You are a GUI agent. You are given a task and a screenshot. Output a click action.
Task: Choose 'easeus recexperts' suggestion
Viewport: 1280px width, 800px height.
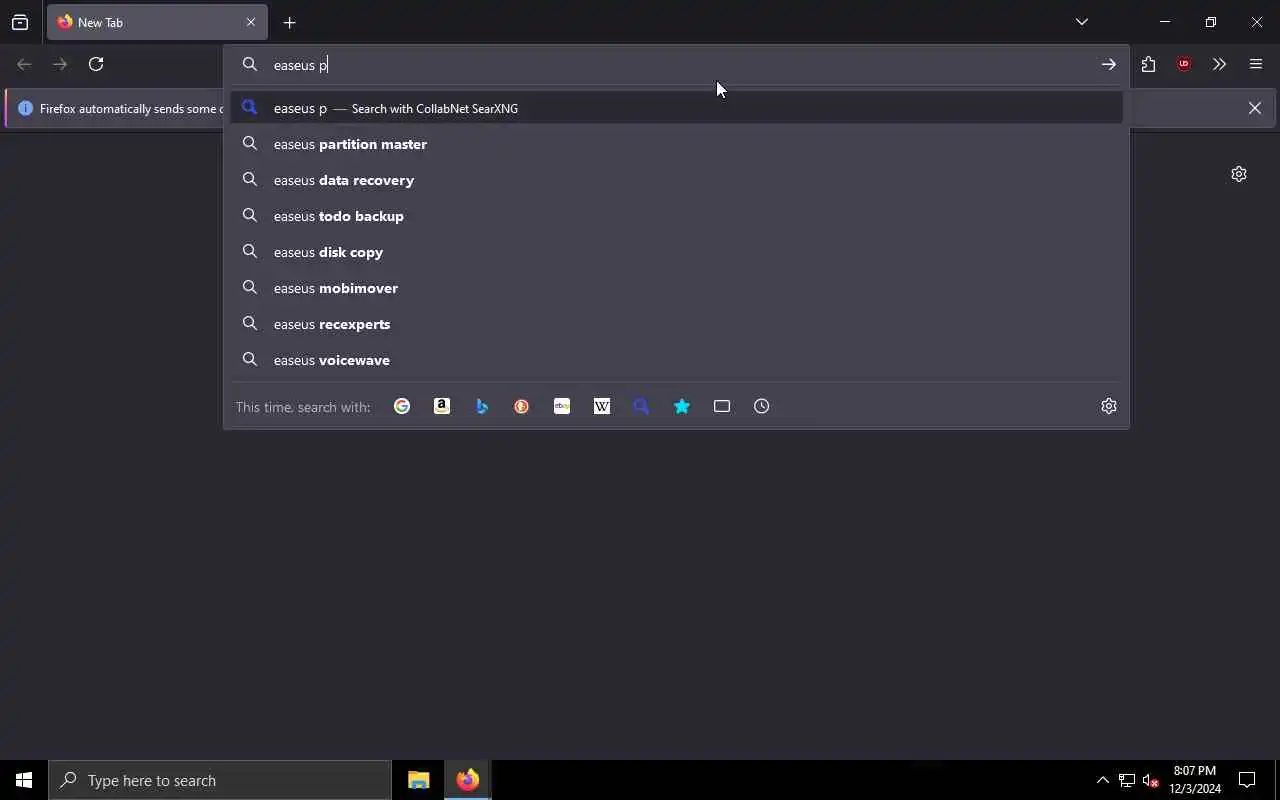click(x=676, y=324)
